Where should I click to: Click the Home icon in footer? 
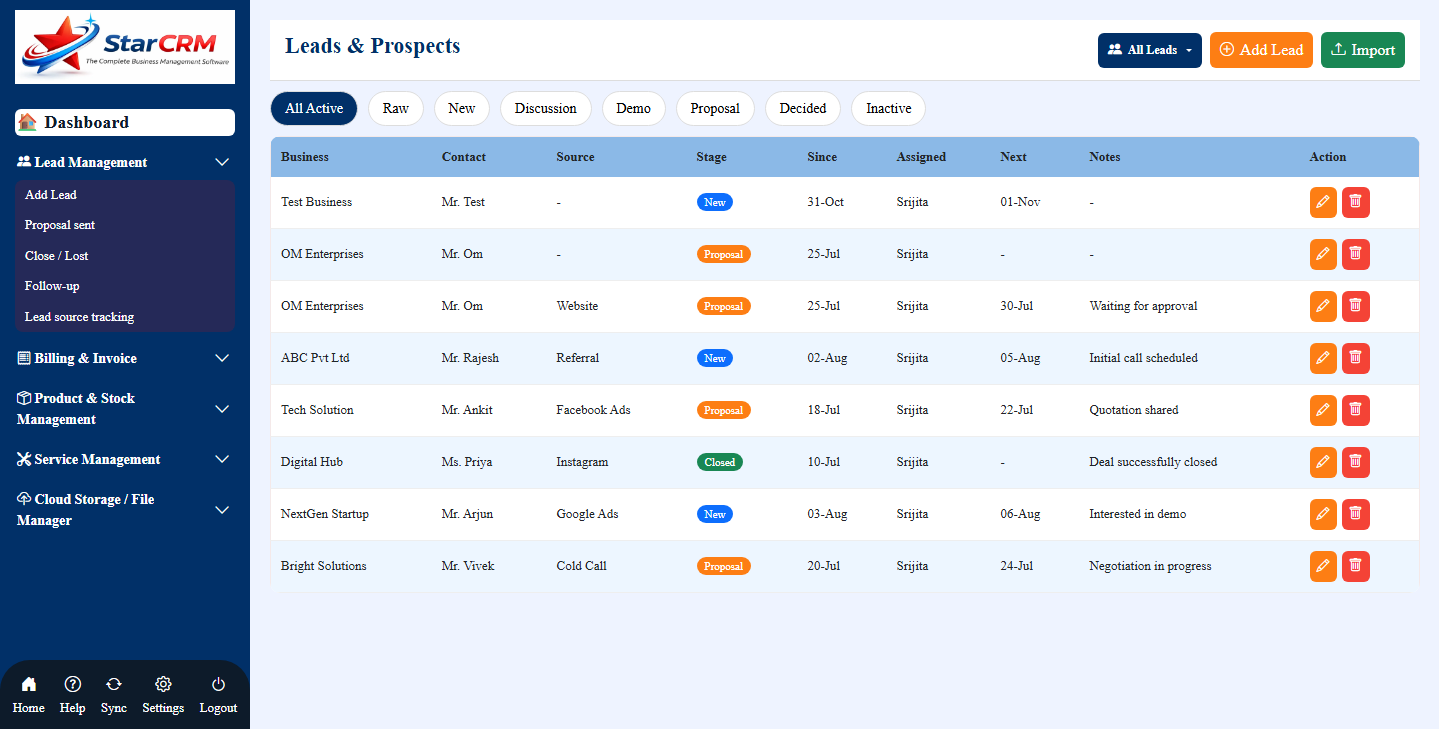28,693
